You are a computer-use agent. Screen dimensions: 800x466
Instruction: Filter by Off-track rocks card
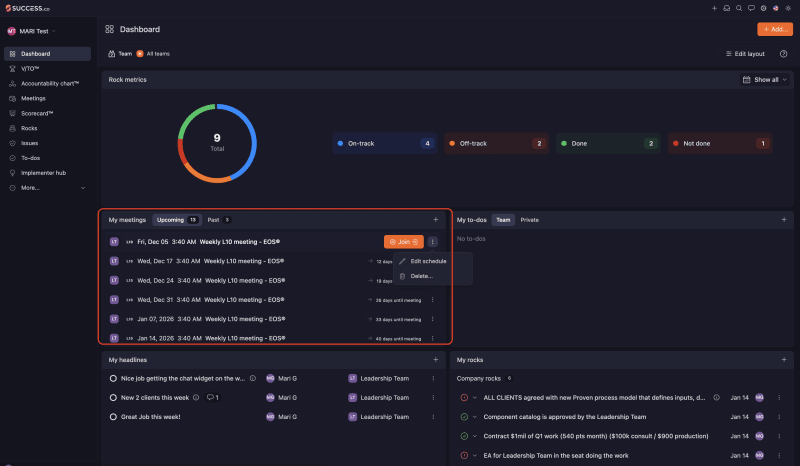[x=496, y=143]
